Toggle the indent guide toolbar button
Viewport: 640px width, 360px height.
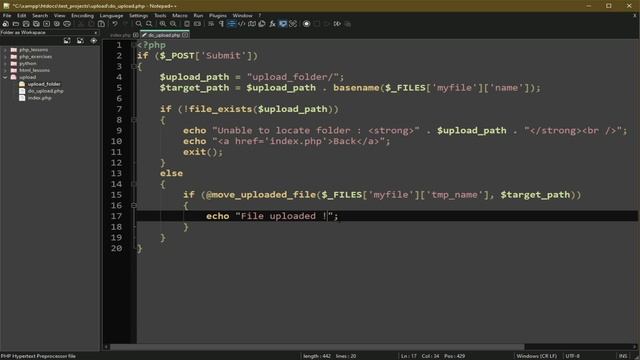click(x=231, y=24)
